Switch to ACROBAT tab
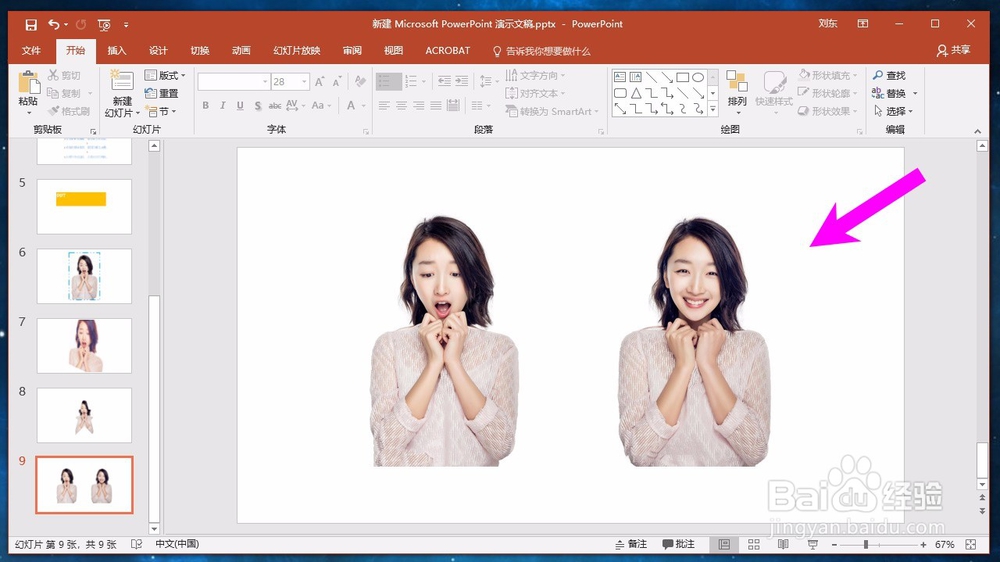Image resolution: width=1000 pixels, height=562 pixels. pos(448,50)
